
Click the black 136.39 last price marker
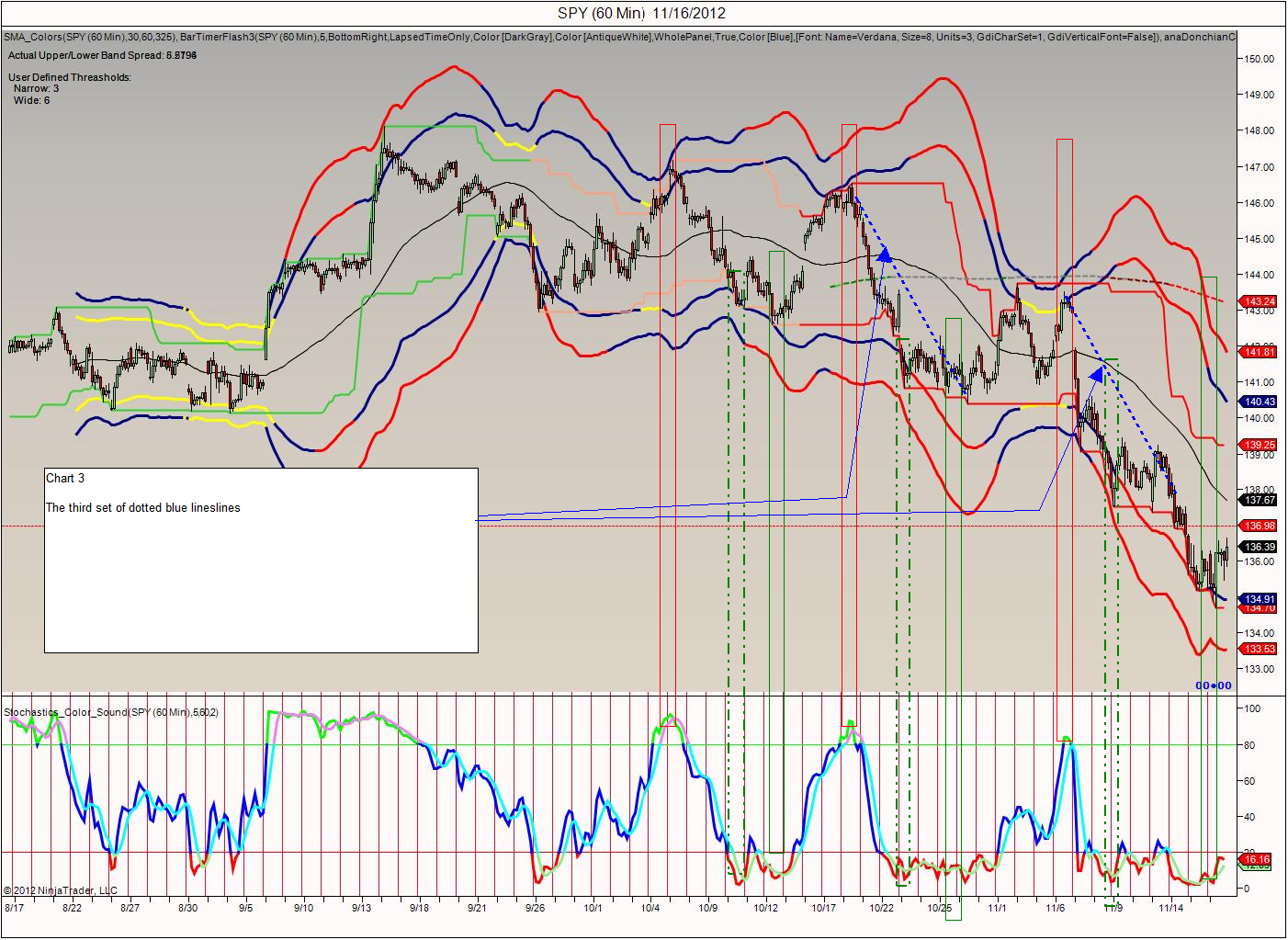click(x=1259, y=547)
